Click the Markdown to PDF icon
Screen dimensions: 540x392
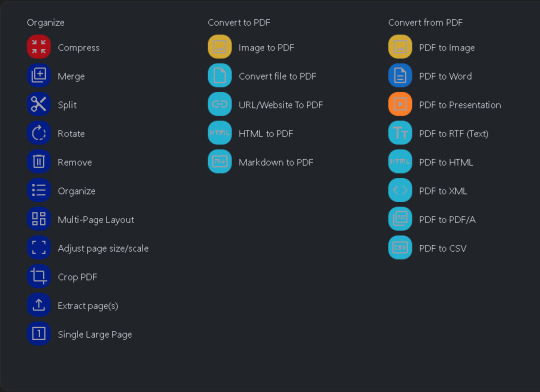click(220, 161)
